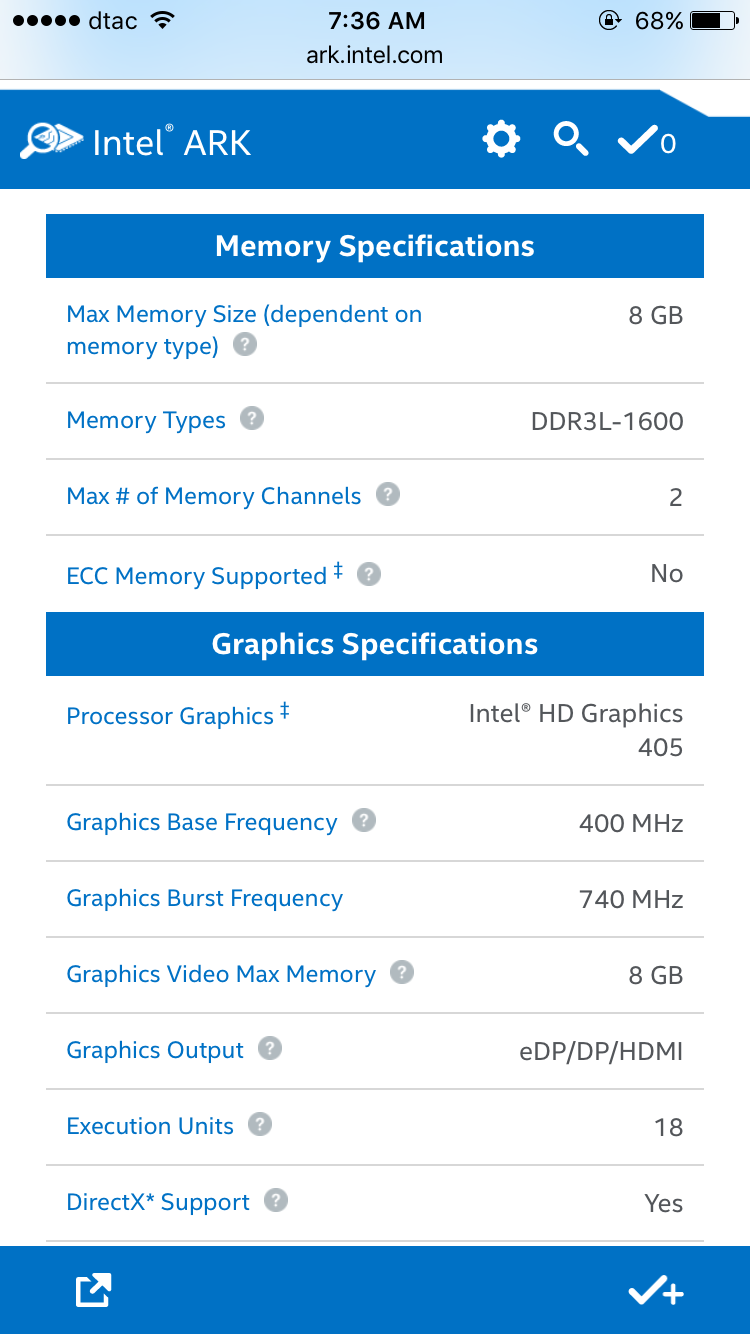Tap the search magnifier icon
The image size is (750, 1334).
point(571,139)
